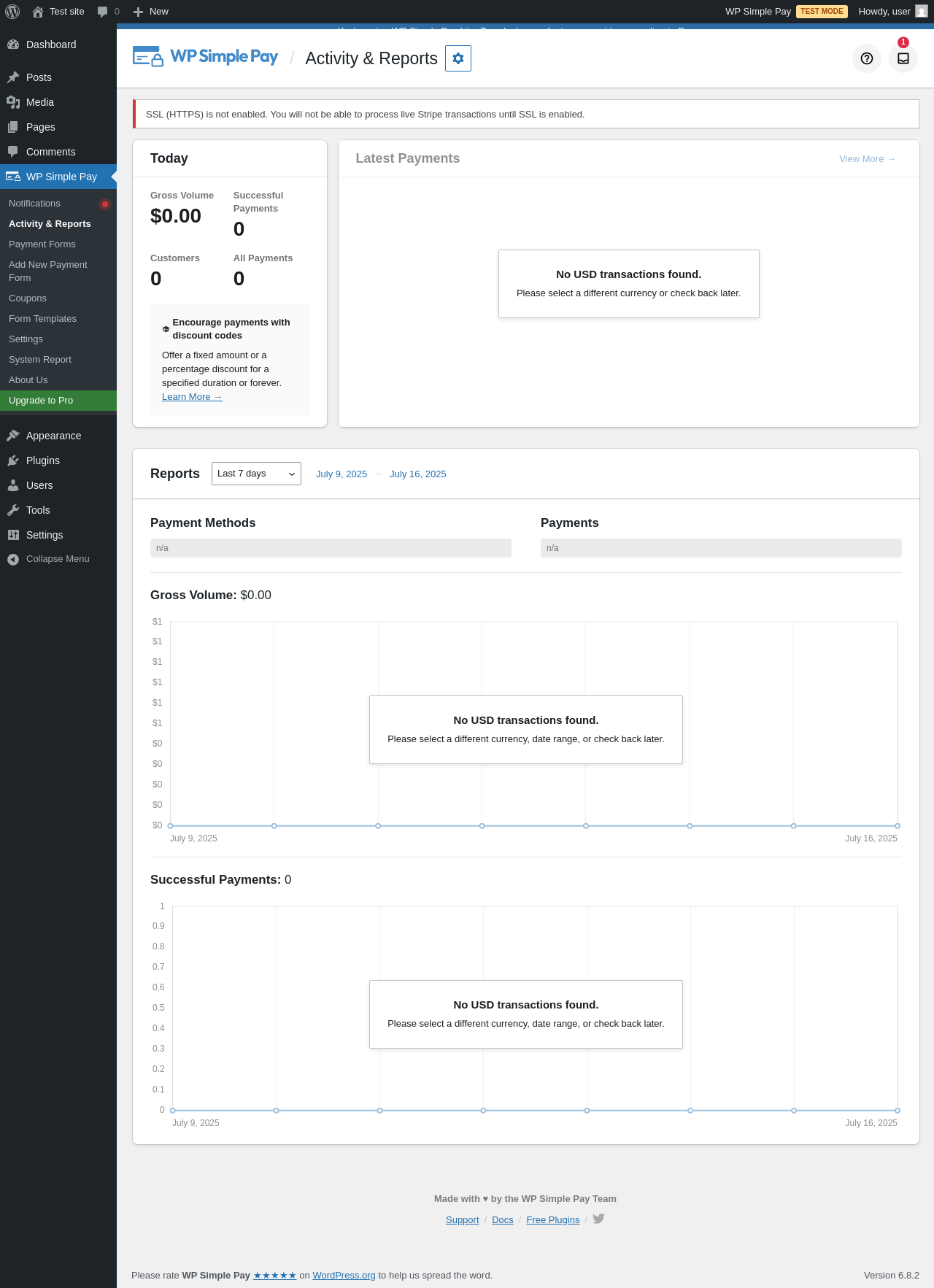
Task: Open the notifications inbox icon
Action: point(903,58)
